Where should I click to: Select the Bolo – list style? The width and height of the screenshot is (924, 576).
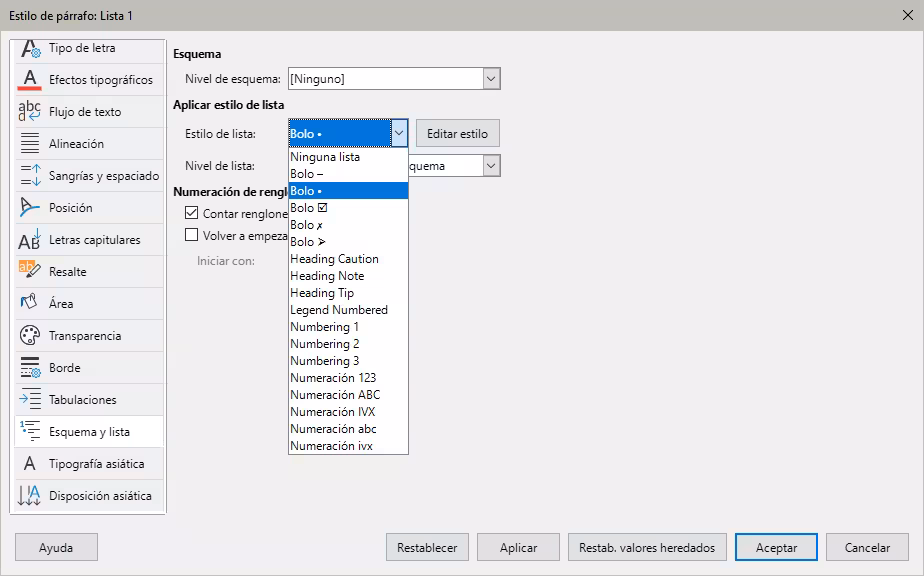pyautogui.click(x=348, y=174)
